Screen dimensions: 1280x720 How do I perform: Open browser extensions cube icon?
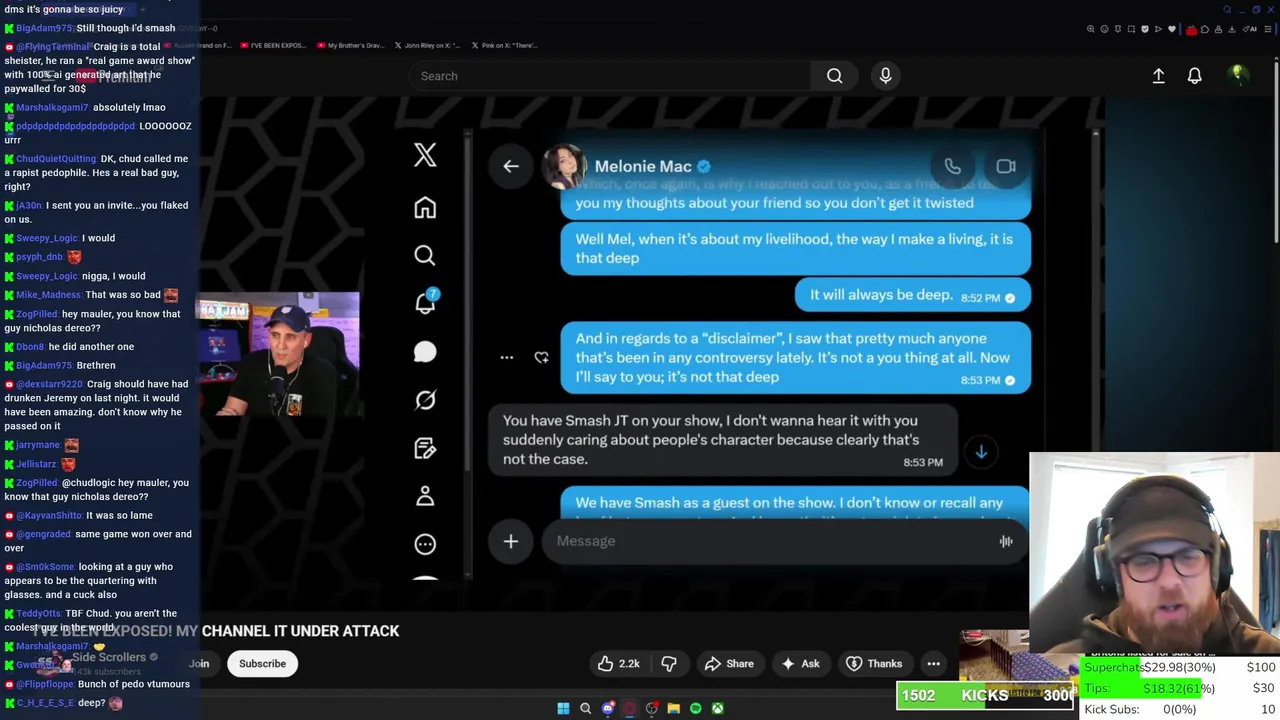click(x=1205, y=29)
